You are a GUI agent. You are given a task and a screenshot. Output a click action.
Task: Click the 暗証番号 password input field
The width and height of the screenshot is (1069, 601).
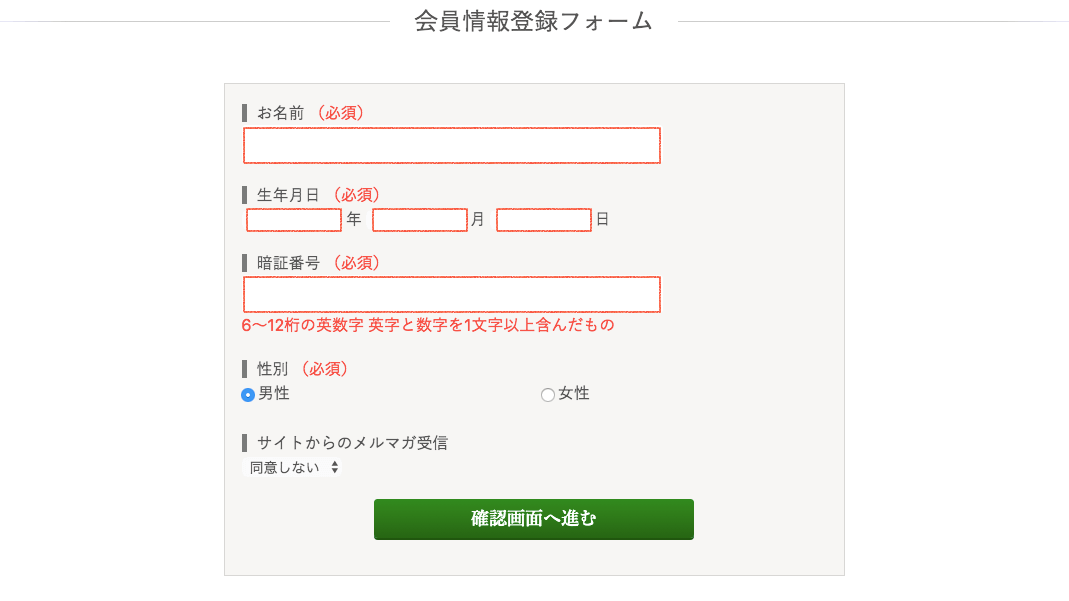[452, 294]
